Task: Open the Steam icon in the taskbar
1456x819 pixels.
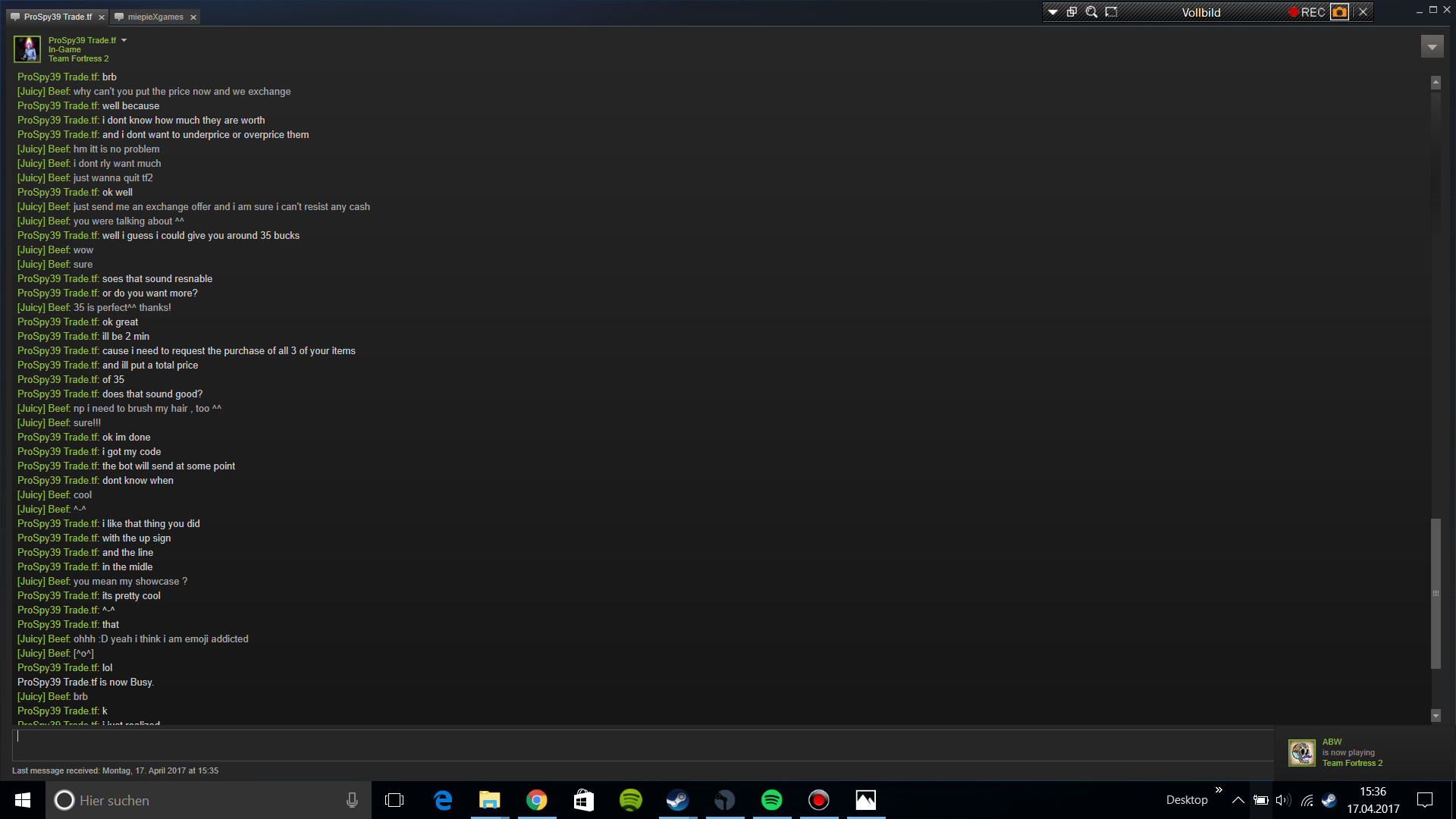Action: pyautogui.click(x=677, y=800)
